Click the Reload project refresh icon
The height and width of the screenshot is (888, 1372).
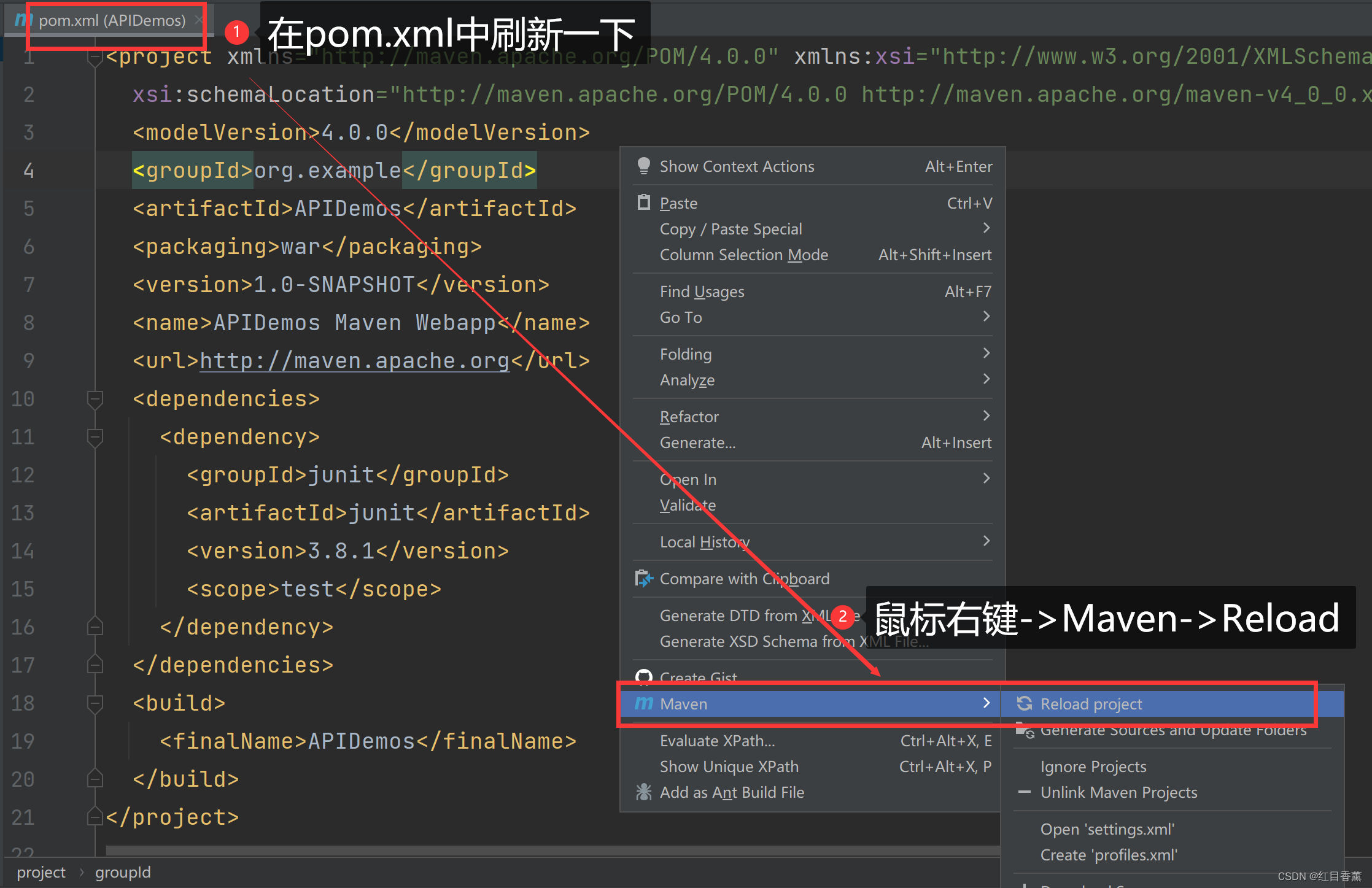click(1024, 703)
